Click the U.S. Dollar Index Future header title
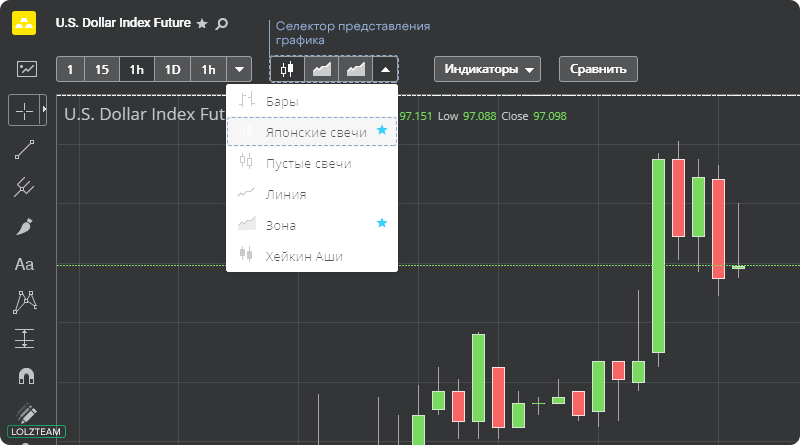Viewport: 800px width, 445px height. (123, 23)
